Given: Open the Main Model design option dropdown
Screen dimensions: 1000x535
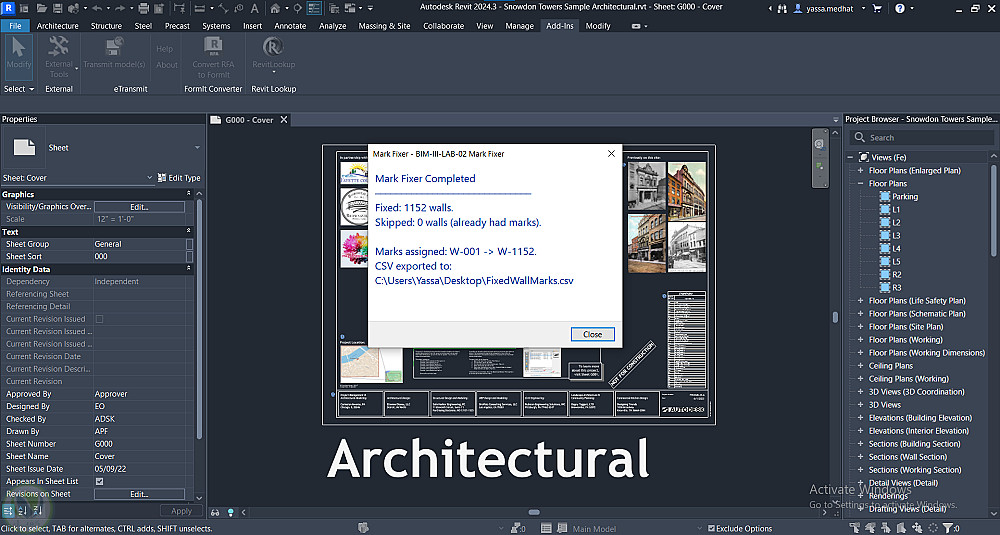Looking at the screenshot, I should (699, 528).
